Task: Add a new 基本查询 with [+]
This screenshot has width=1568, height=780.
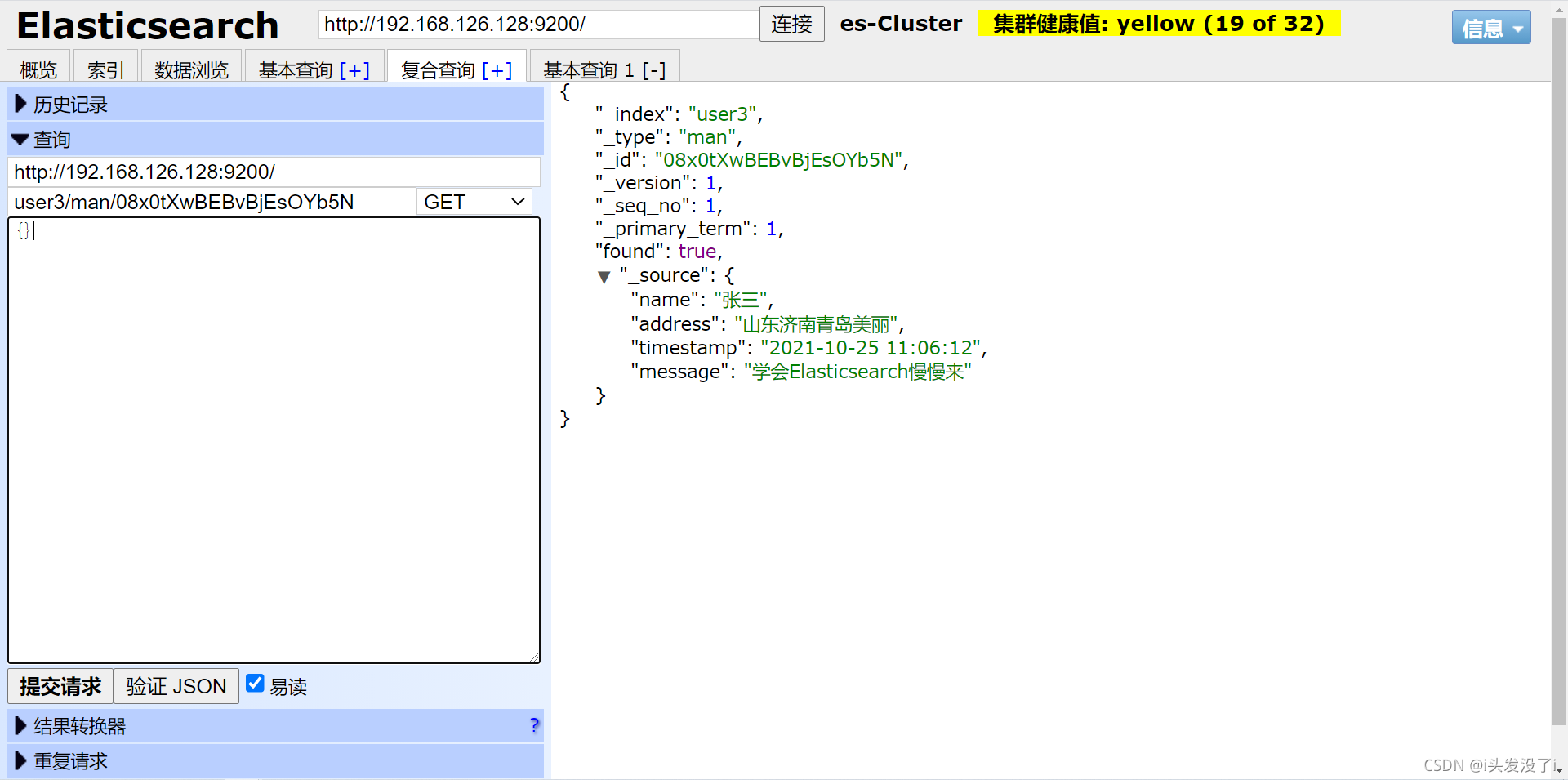Action: tap(355, 70)
